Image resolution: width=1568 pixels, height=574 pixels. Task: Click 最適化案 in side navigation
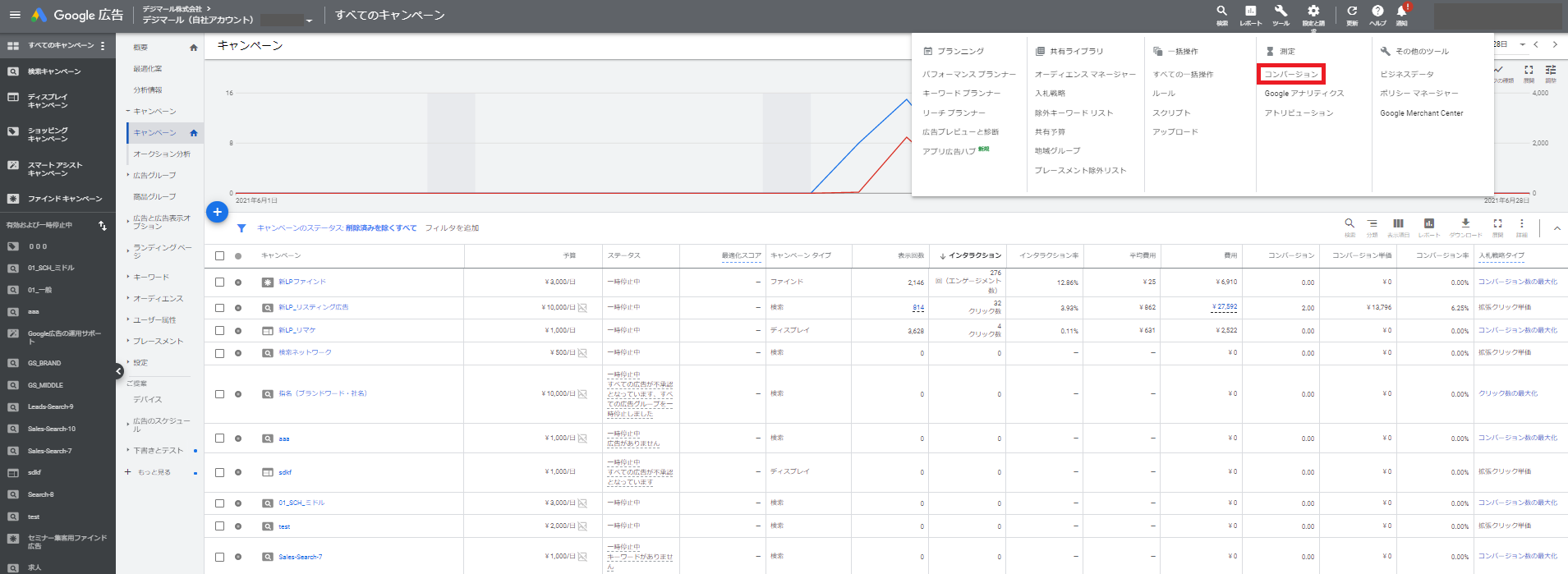[x=148, y=69]
